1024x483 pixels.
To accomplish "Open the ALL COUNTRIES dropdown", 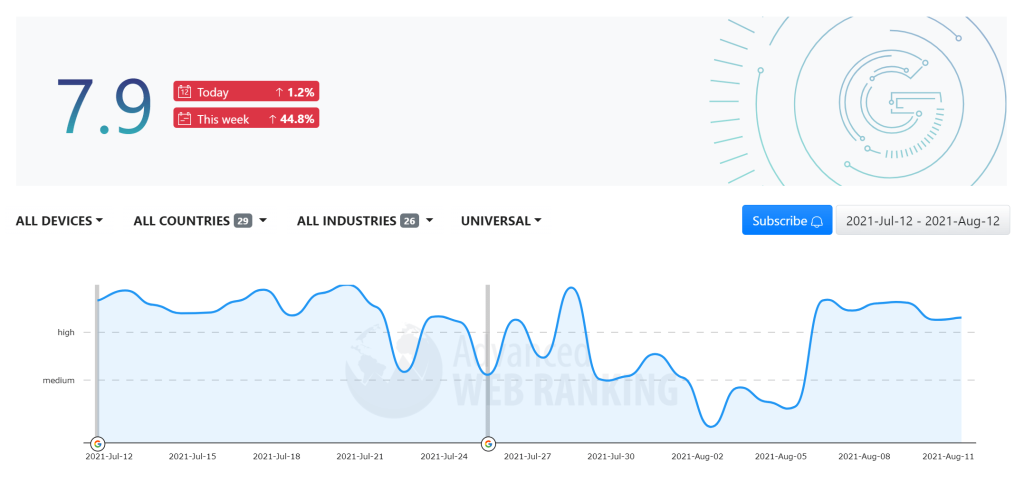I will pos(200,221).
